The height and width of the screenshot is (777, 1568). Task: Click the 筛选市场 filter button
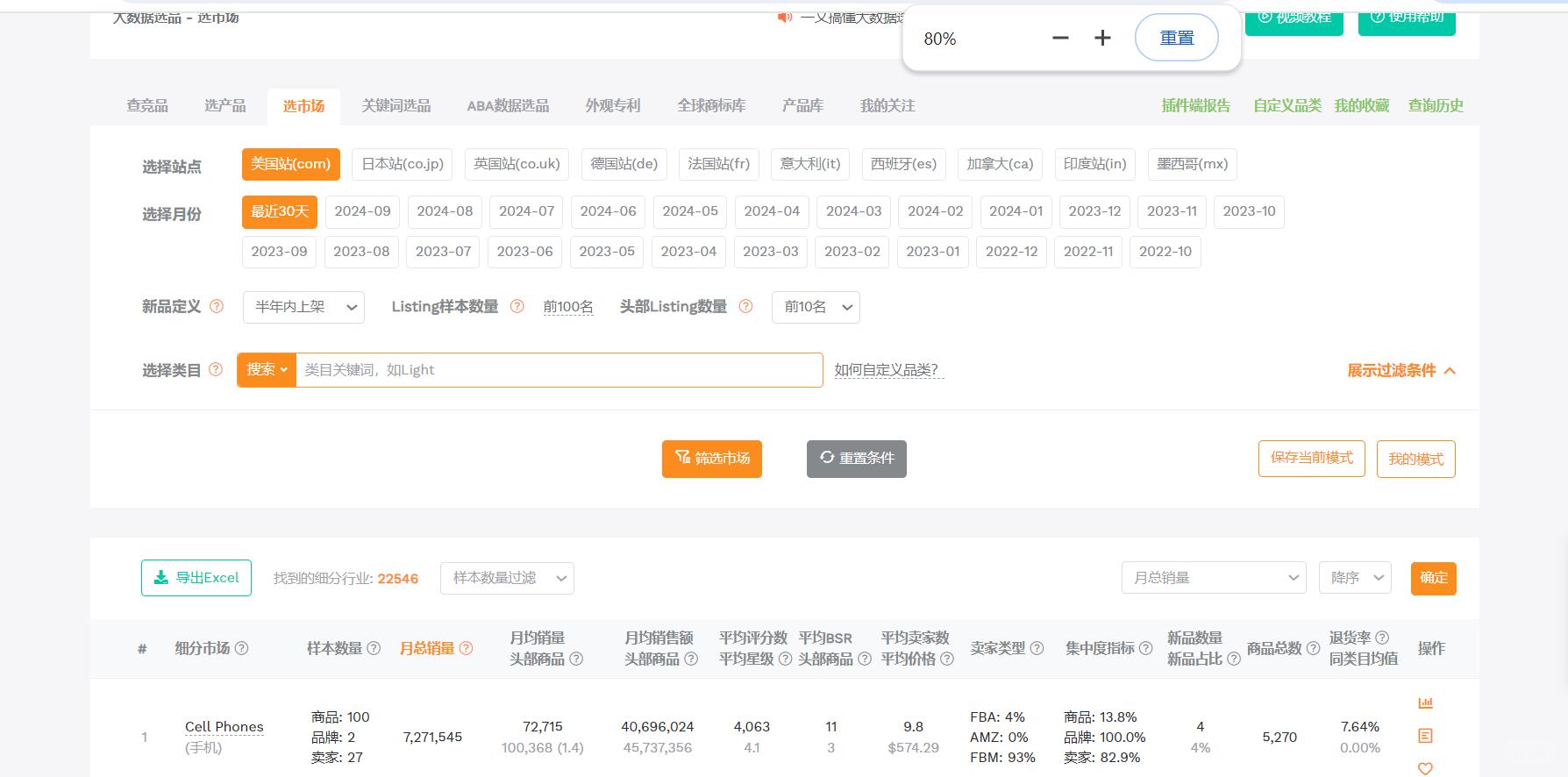(712, 459)
